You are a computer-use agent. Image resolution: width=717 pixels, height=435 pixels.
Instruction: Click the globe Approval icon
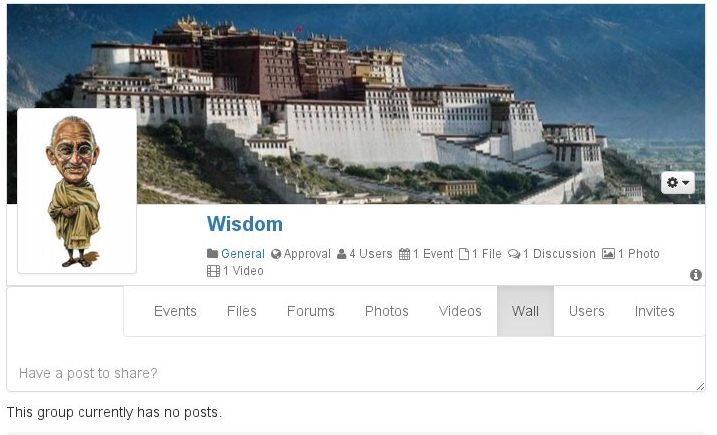276,254
